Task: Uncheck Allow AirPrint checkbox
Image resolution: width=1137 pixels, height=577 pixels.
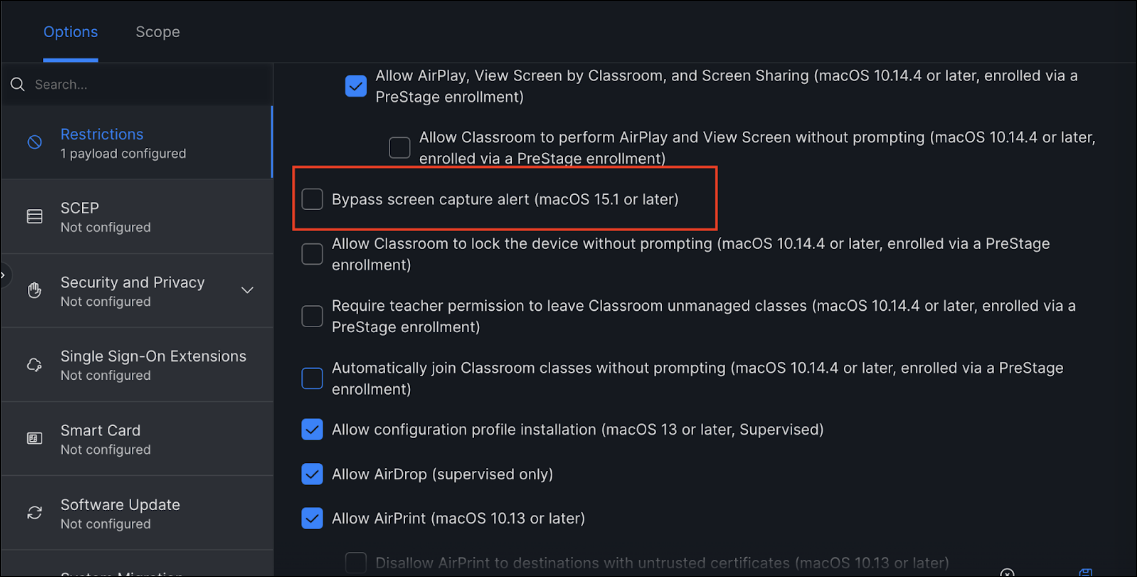Action: click(313, 518)
